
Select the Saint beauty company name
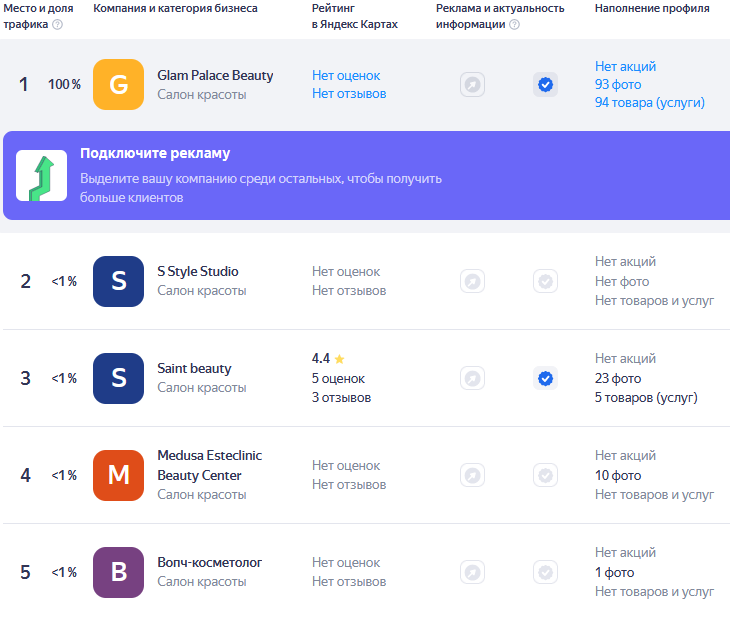194,368
